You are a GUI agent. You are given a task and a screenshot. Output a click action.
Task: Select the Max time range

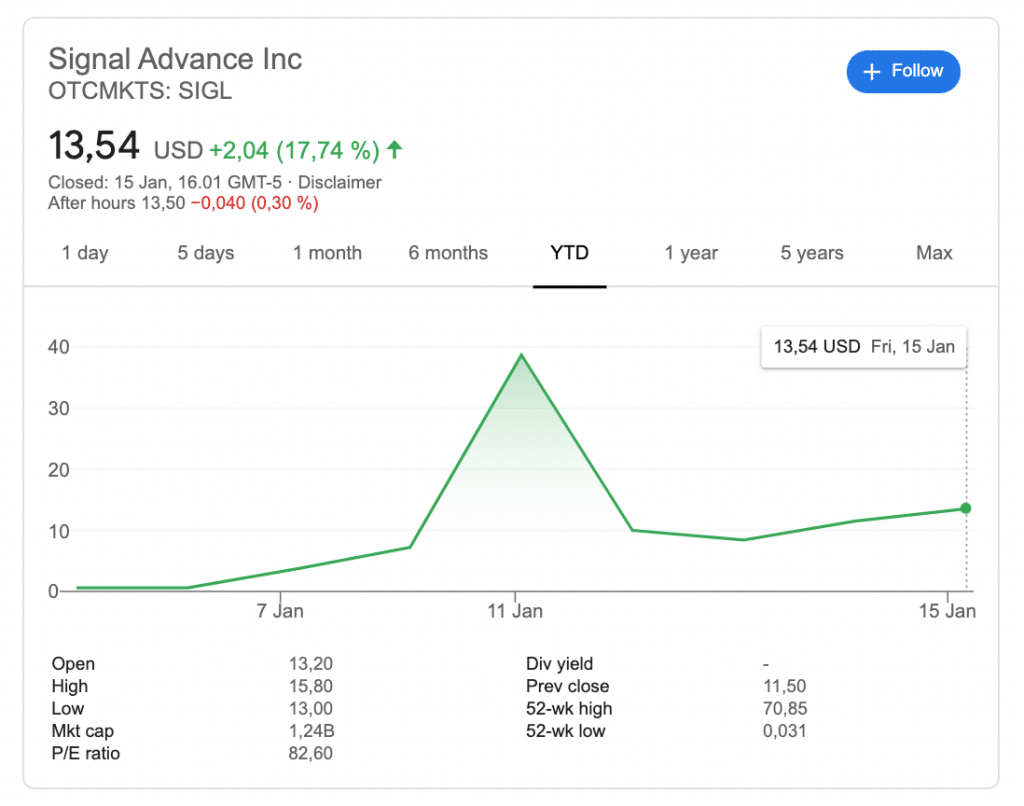pos(934,253)
